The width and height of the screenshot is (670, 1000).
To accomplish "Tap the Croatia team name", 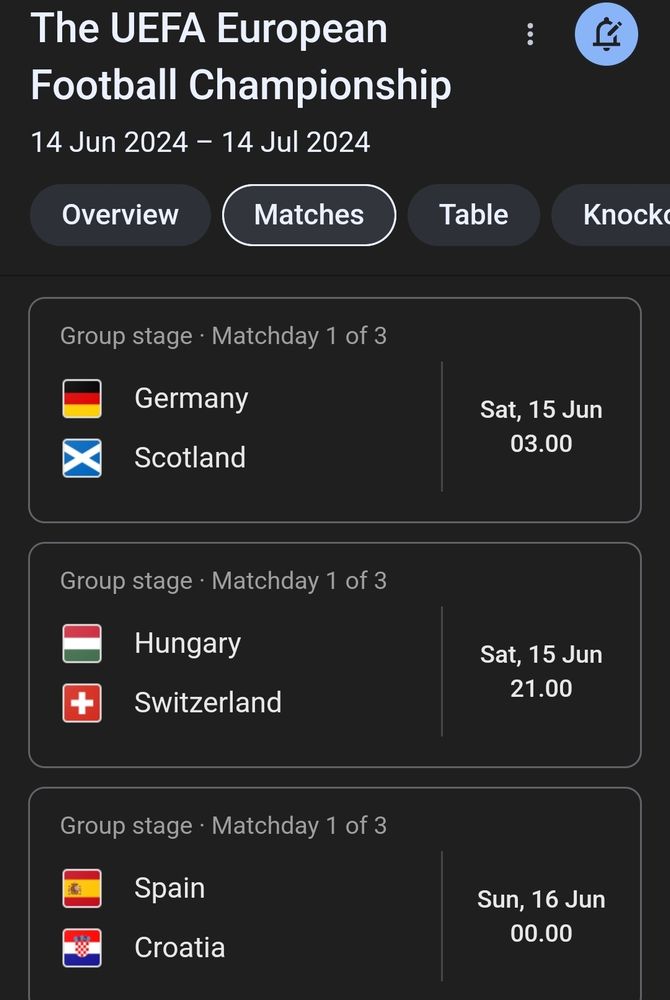I will pyautogui.click(x=180, y=948).
